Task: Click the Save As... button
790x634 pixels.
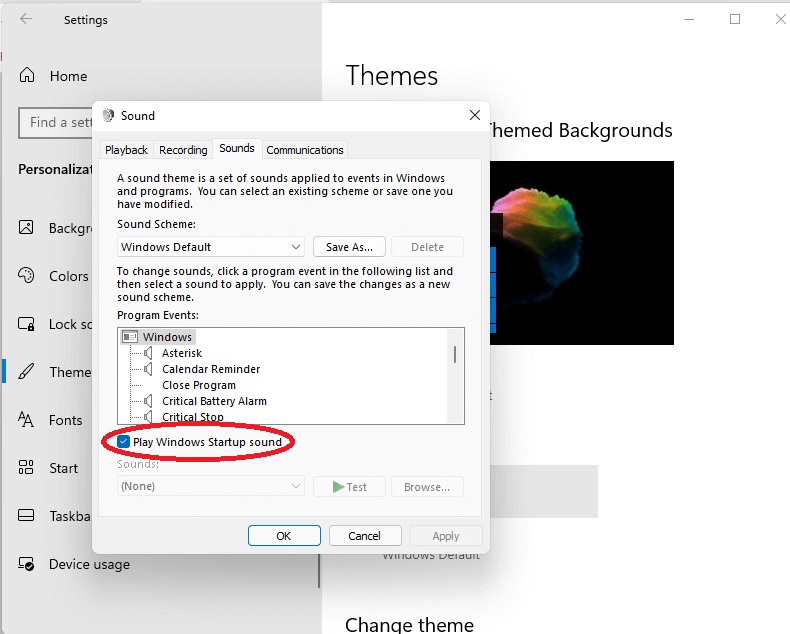Action: pyautogui.click(x=349, y=247)
